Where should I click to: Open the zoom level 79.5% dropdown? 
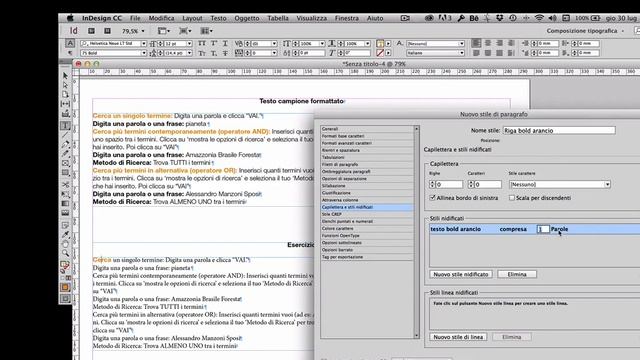click(x=143, y=31)
